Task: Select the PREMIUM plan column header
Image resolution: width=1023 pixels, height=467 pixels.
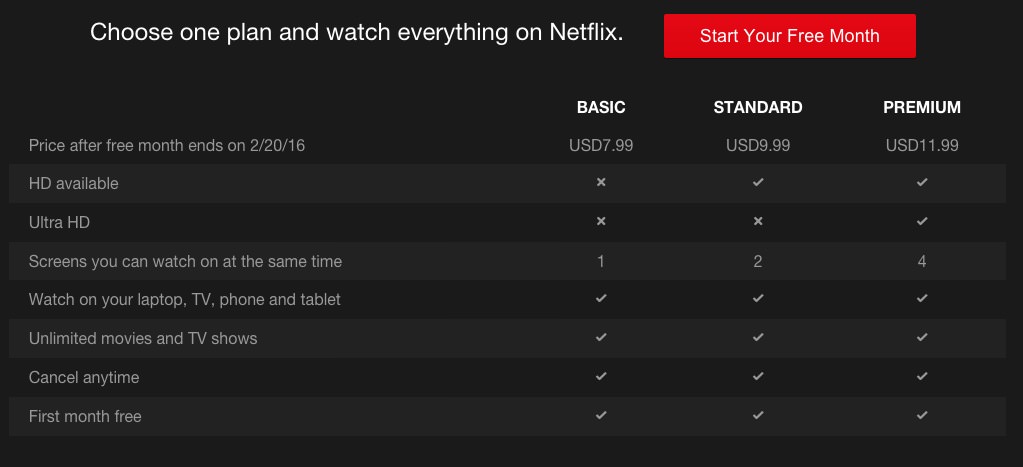Action: click(922, 107)
